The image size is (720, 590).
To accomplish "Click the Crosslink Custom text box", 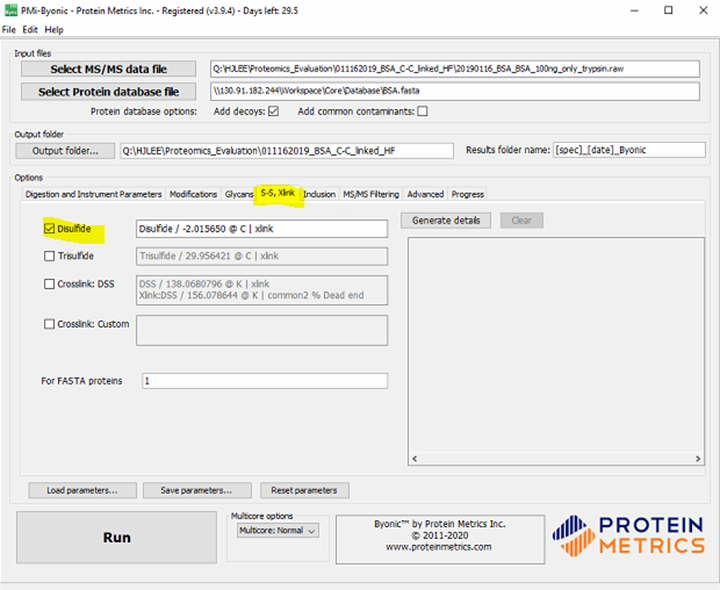I will (262, 330).
